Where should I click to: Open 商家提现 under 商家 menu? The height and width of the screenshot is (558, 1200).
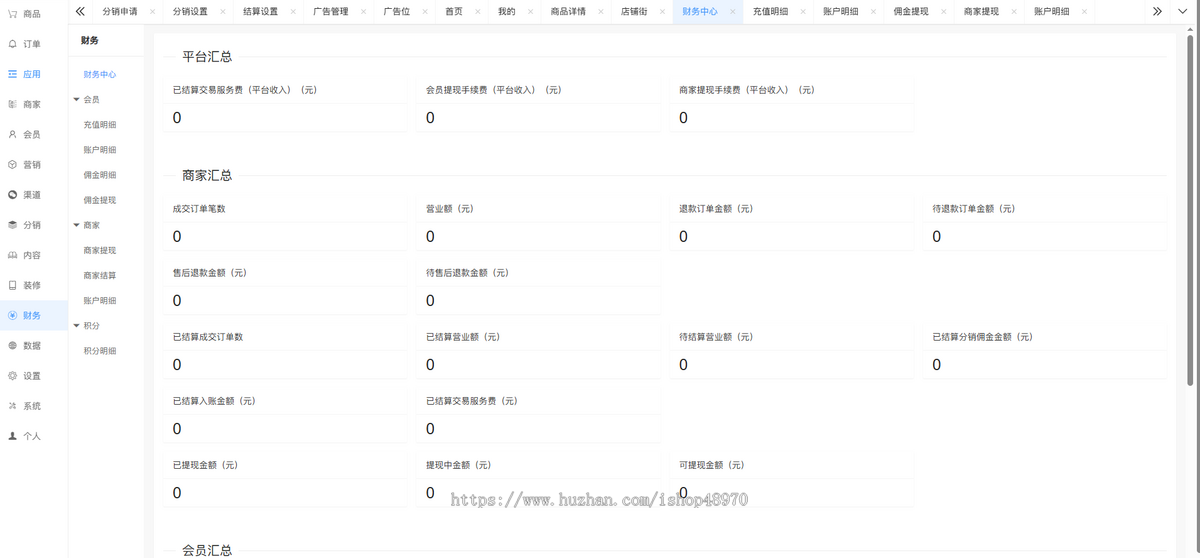(x=100, y=250)
